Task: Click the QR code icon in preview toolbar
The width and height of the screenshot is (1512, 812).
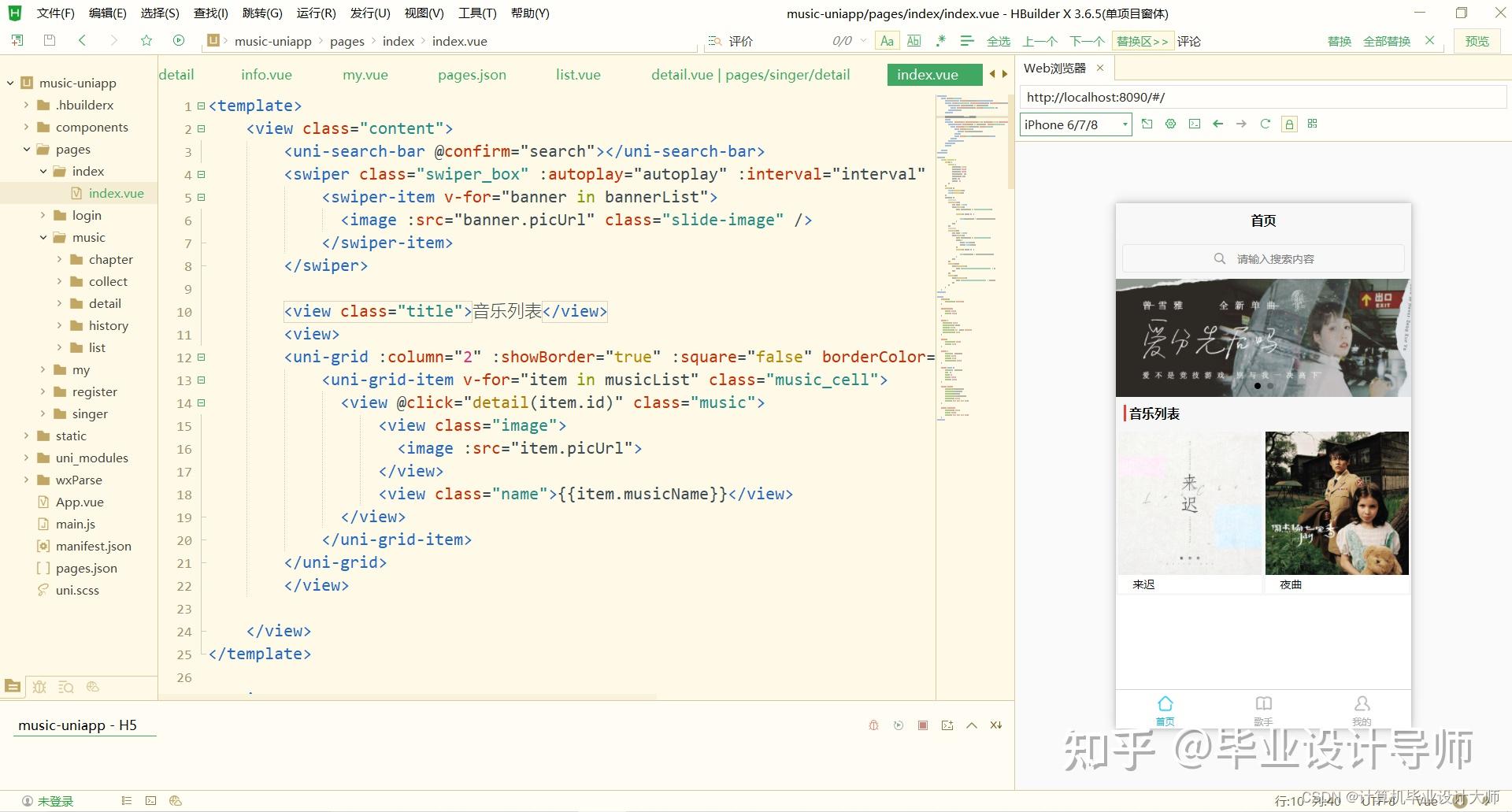Action: (1312, 124)
